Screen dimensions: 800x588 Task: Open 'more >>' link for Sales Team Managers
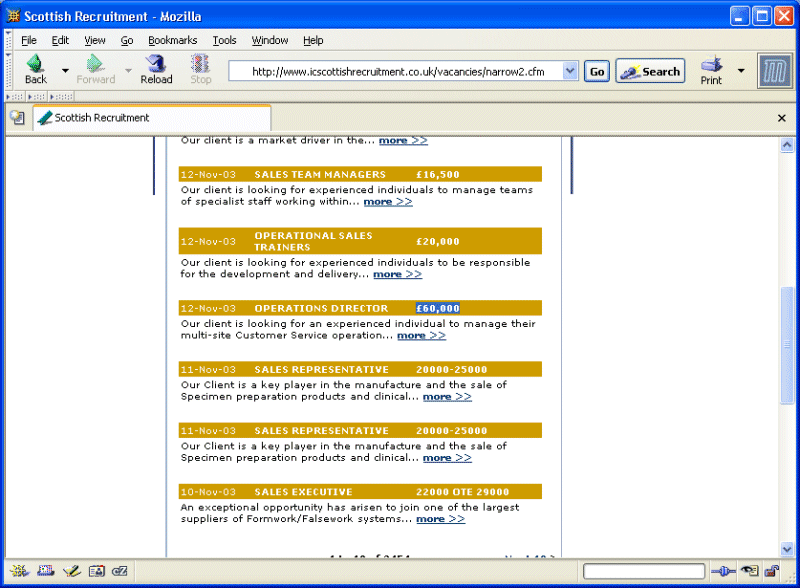[x=388, y=202]
